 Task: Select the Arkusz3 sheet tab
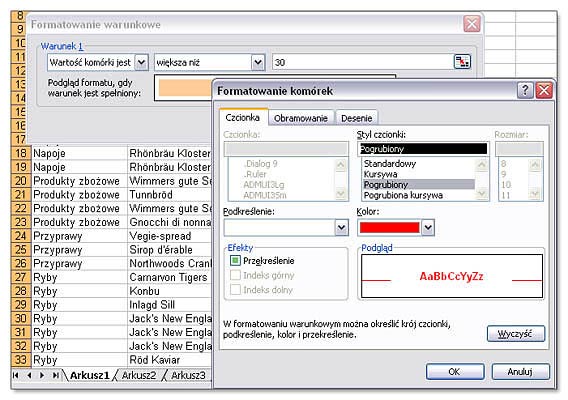(188, 375)
